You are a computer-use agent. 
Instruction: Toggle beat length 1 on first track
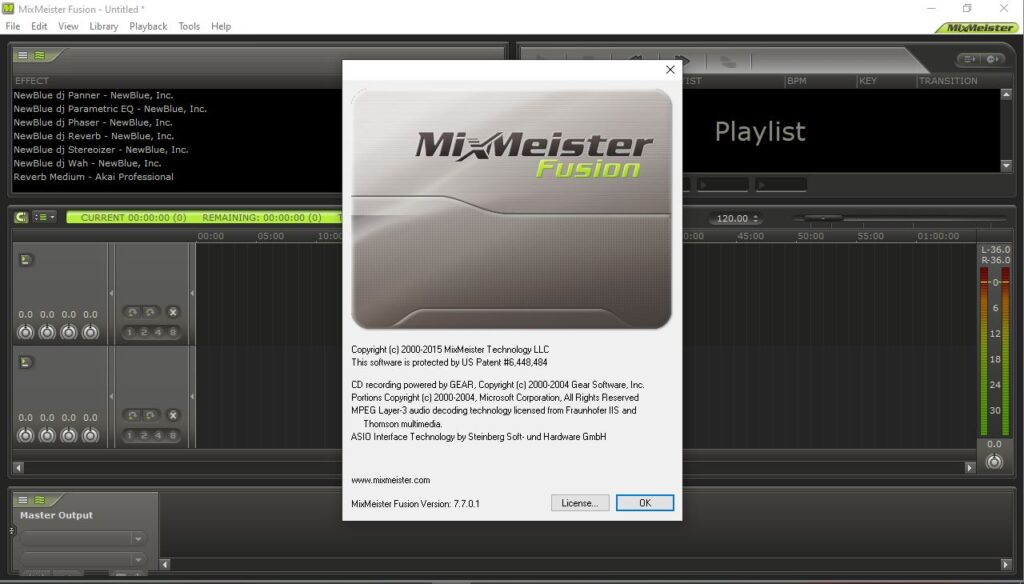click(x=129, y=333)
